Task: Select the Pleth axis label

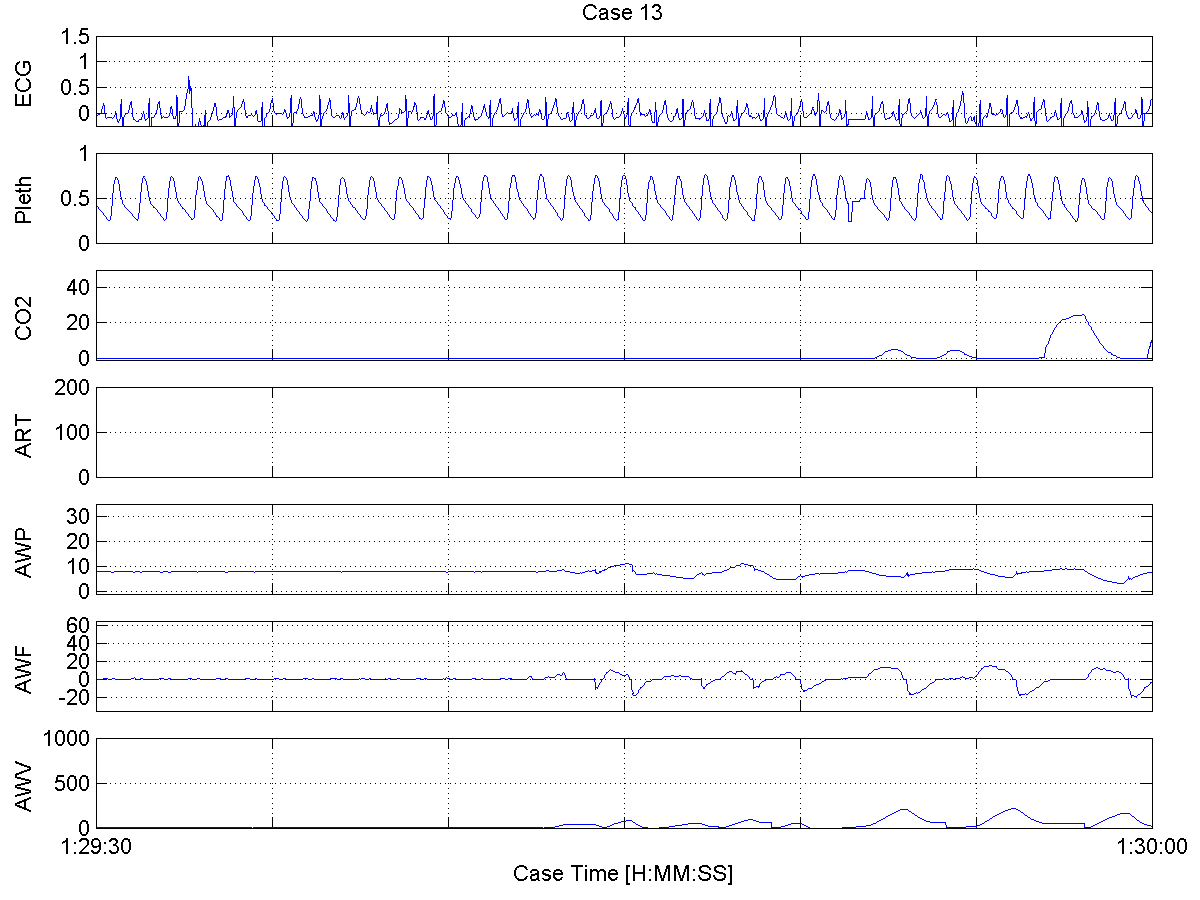Action: (24, 198)
